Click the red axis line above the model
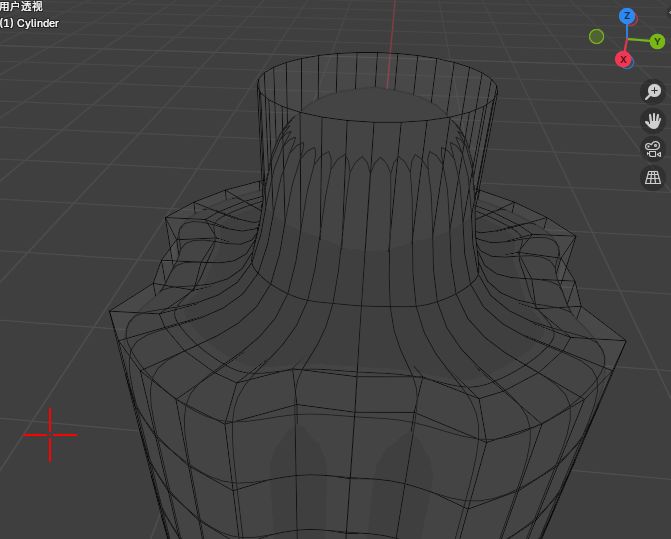The image size is (671, 539). click(x=392, y=30)
